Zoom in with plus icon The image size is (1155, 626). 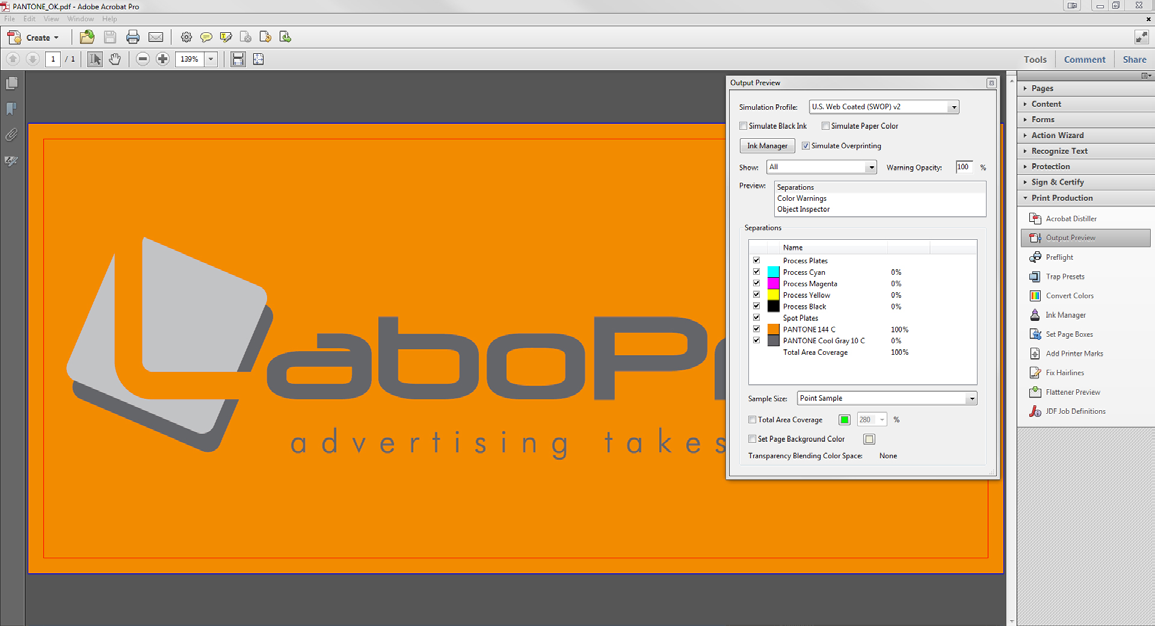(x=163, y=59)
